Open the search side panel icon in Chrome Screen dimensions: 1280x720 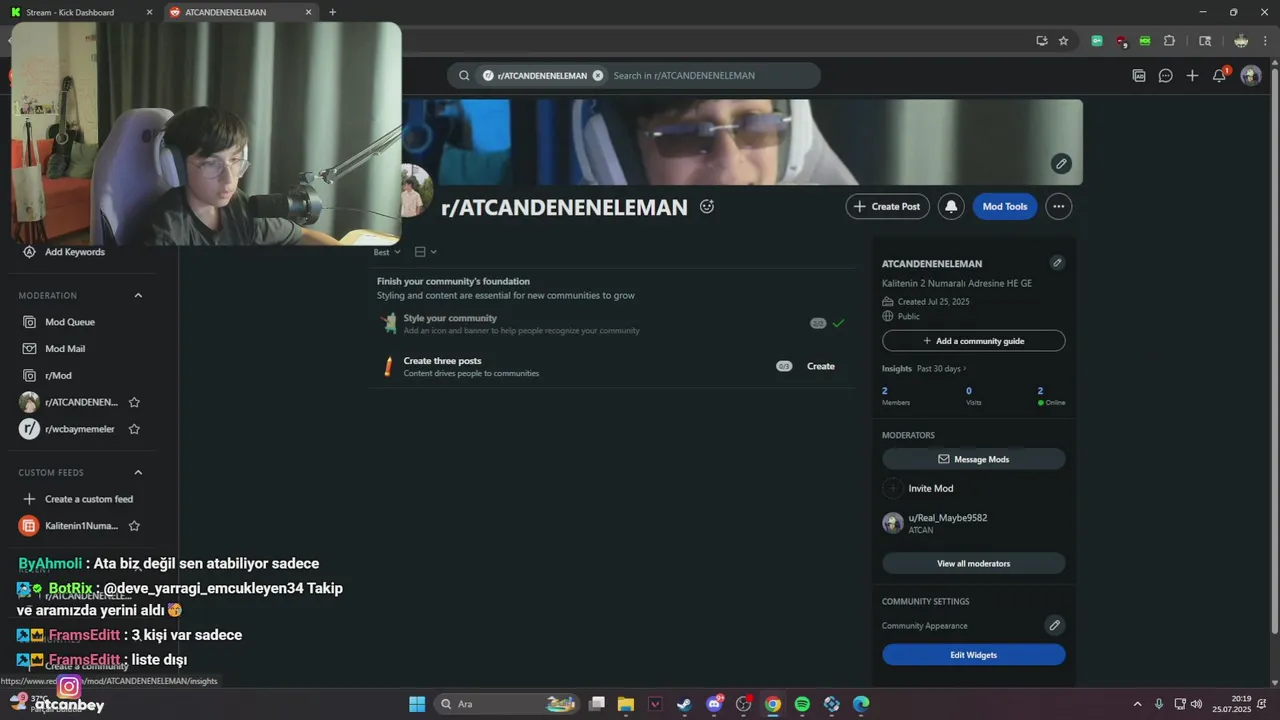tap(1205, 41)
